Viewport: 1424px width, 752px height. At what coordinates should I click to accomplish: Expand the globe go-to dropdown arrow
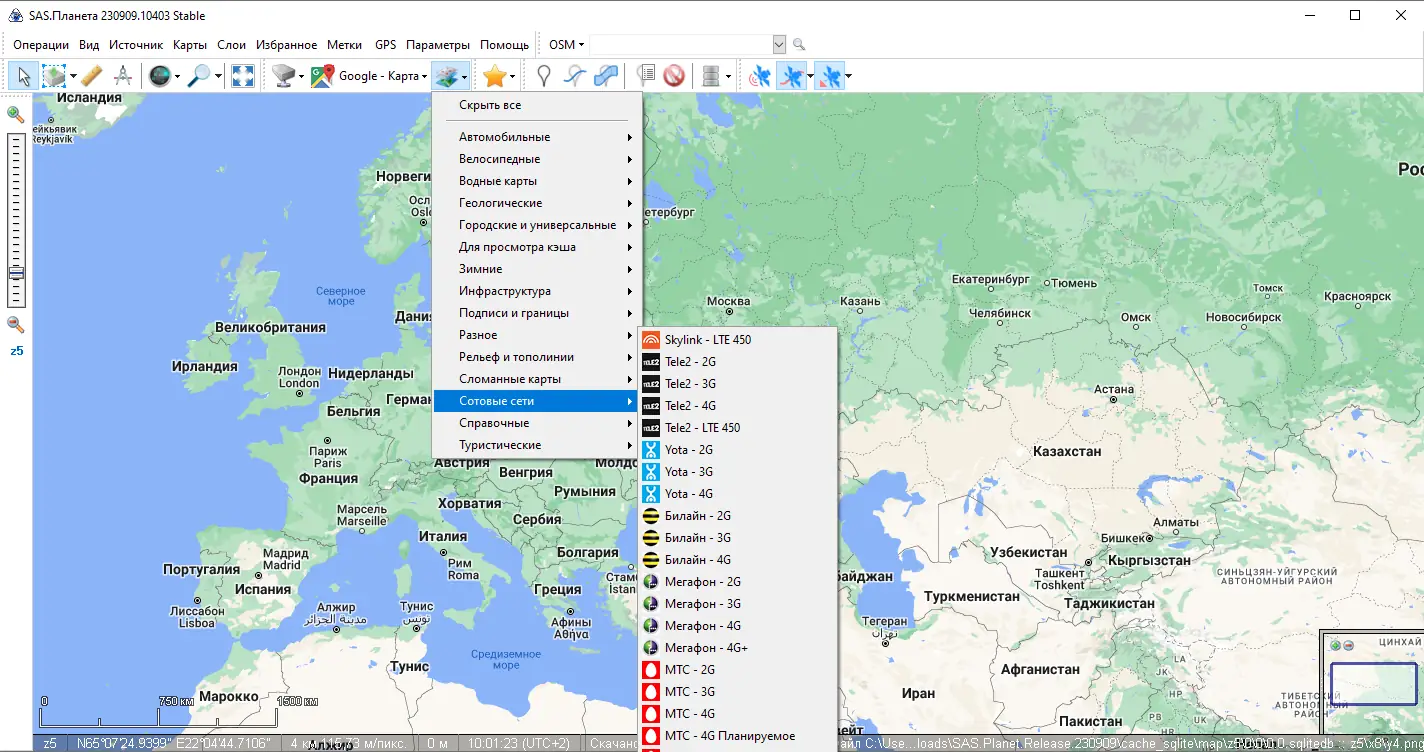178,76
